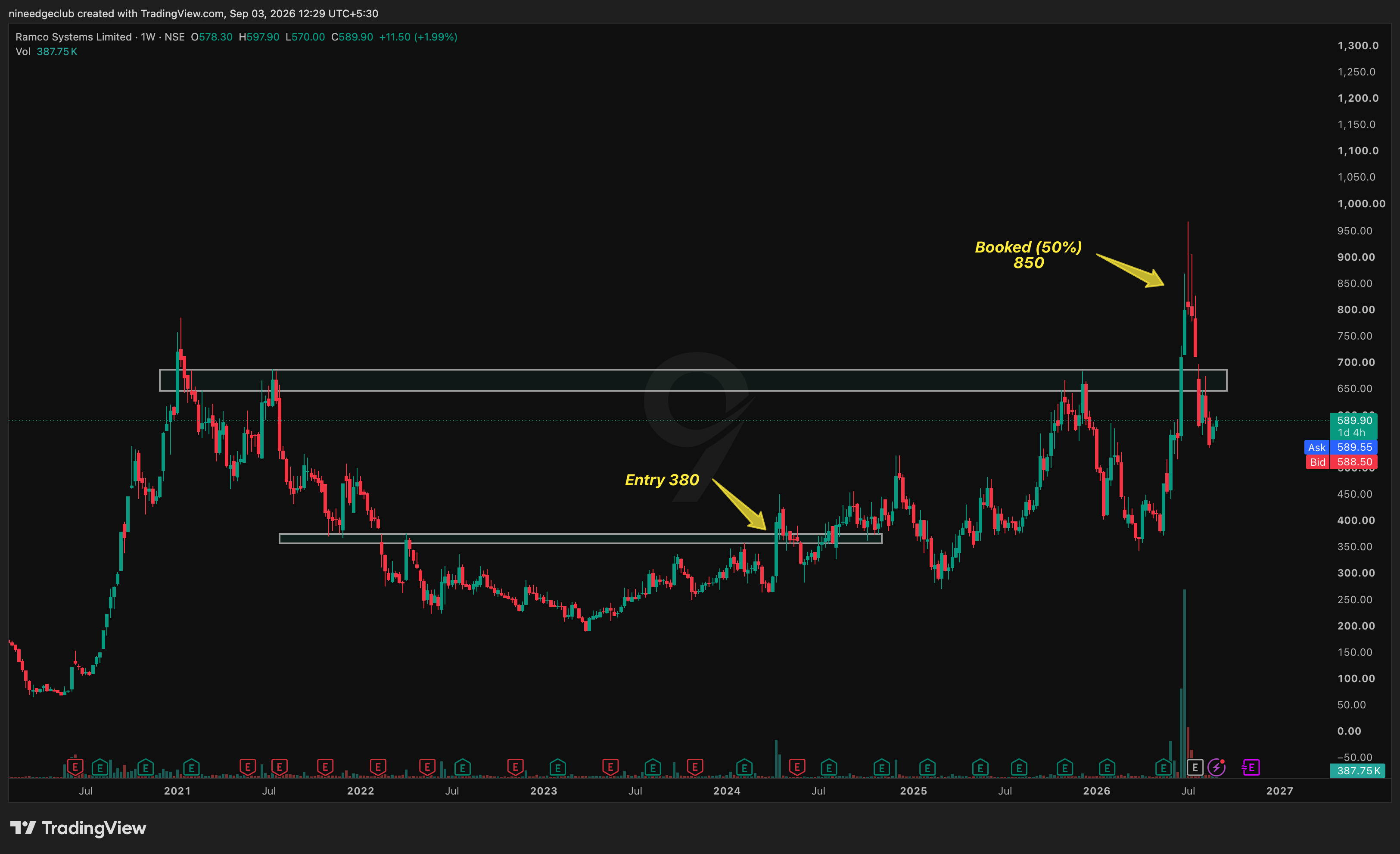Image resolution: width=1400 pixels, height=854 pixels.
Task: Click the close value C589.90 in the legend
Action: pyautogui.click(x=352, y=37)
